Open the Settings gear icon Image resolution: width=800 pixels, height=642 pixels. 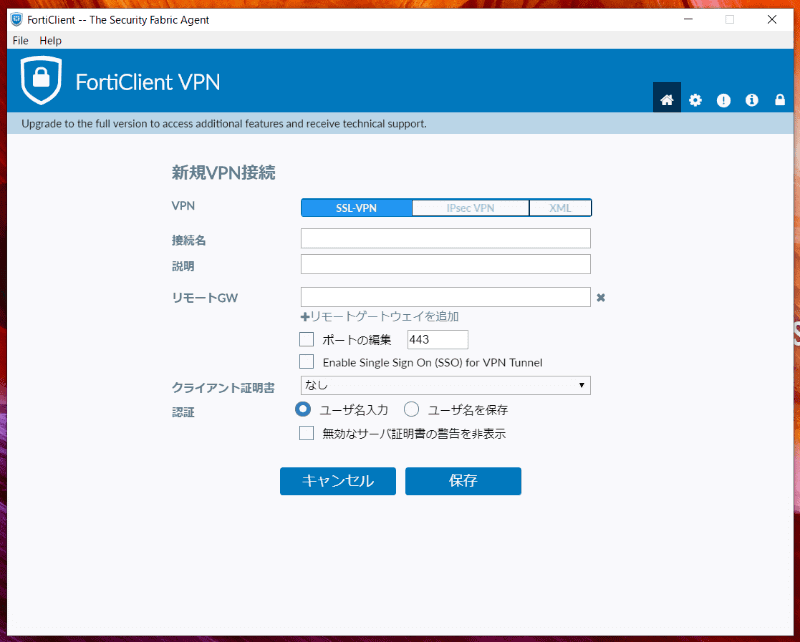695,100
